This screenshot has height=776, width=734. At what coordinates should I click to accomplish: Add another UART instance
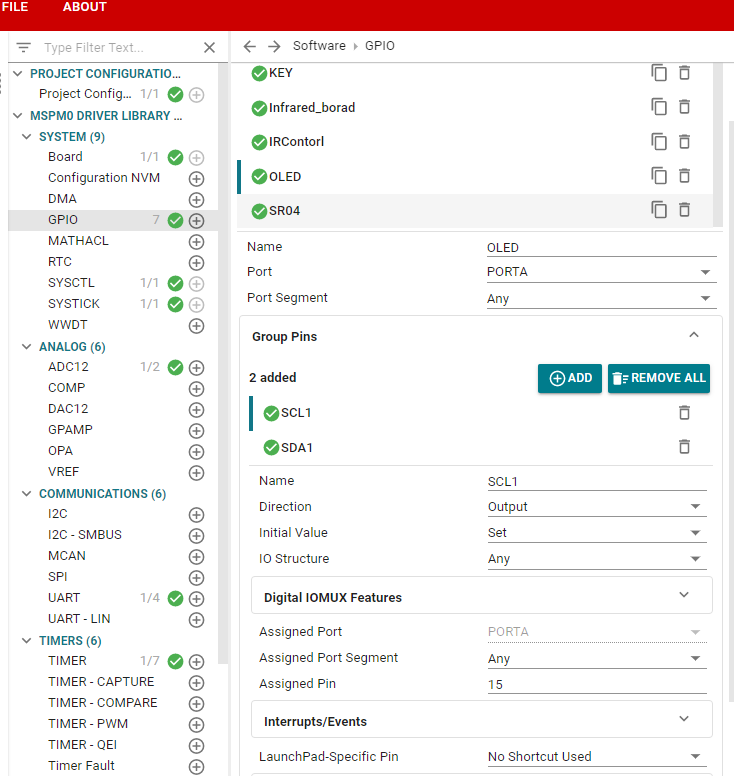[196, 598]
